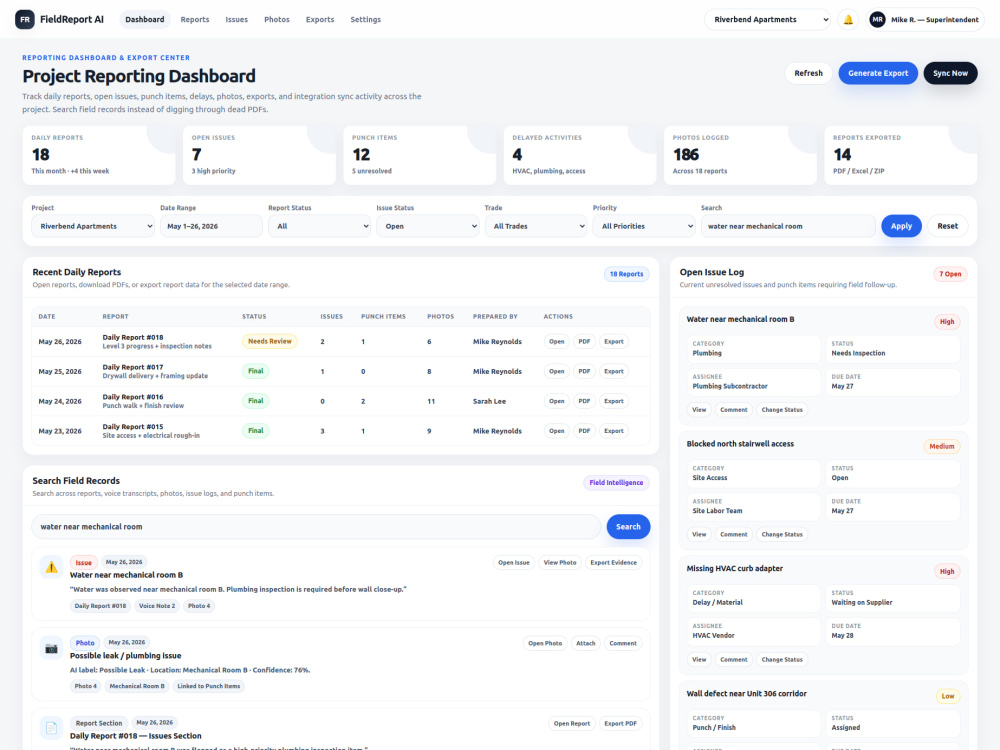
Task: Export Daily Report #015
Action: pos(614,431)
